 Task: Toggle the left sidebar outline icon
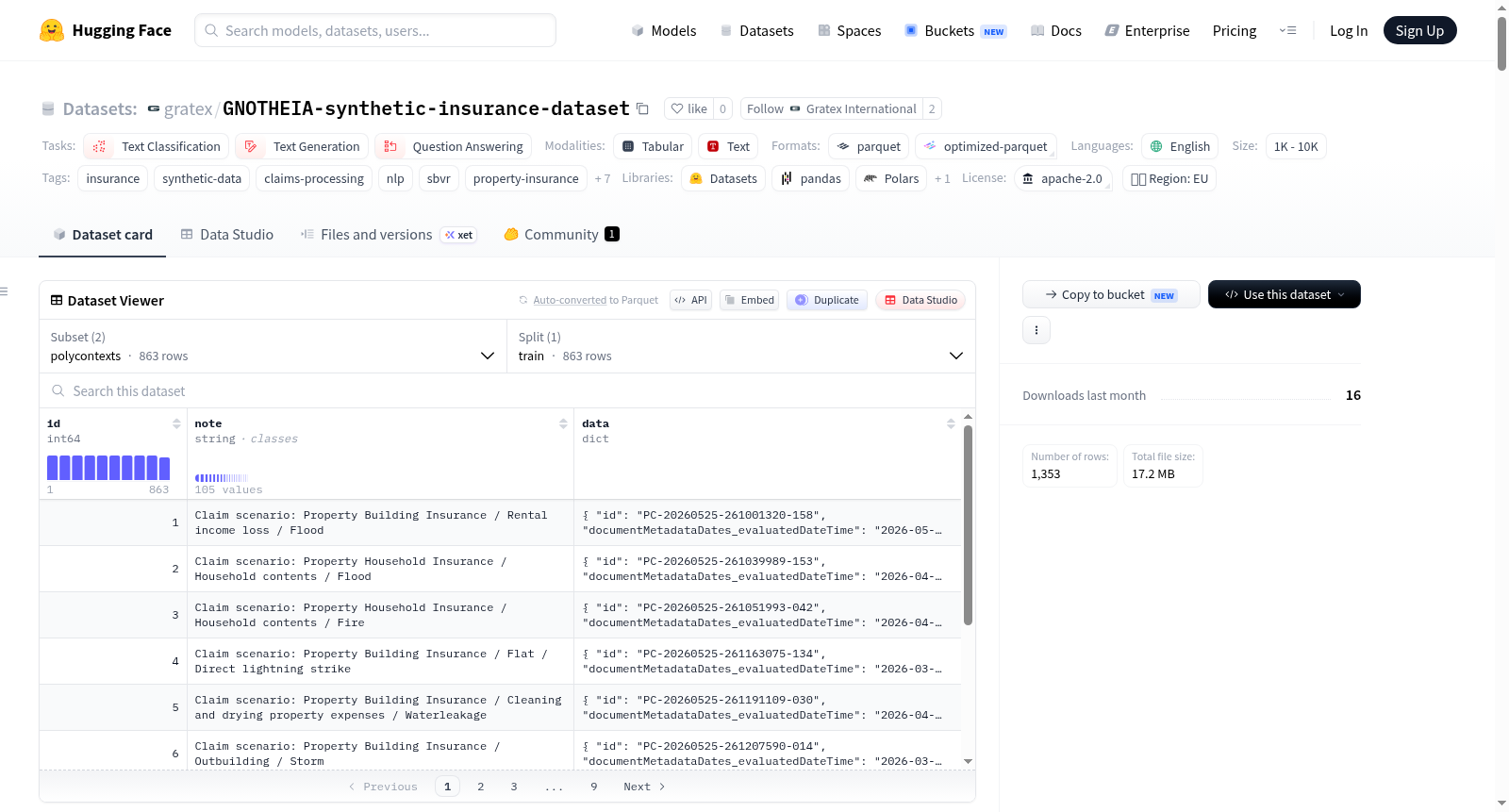point(4,291)
